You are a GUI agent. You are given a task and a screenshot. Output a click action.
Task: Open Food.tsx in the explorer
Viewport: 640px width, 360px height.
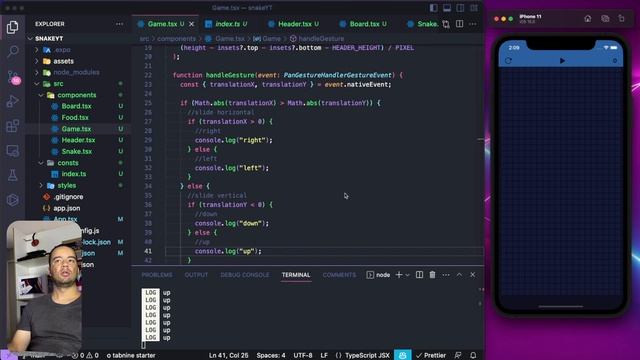click(x=75, y=118)
